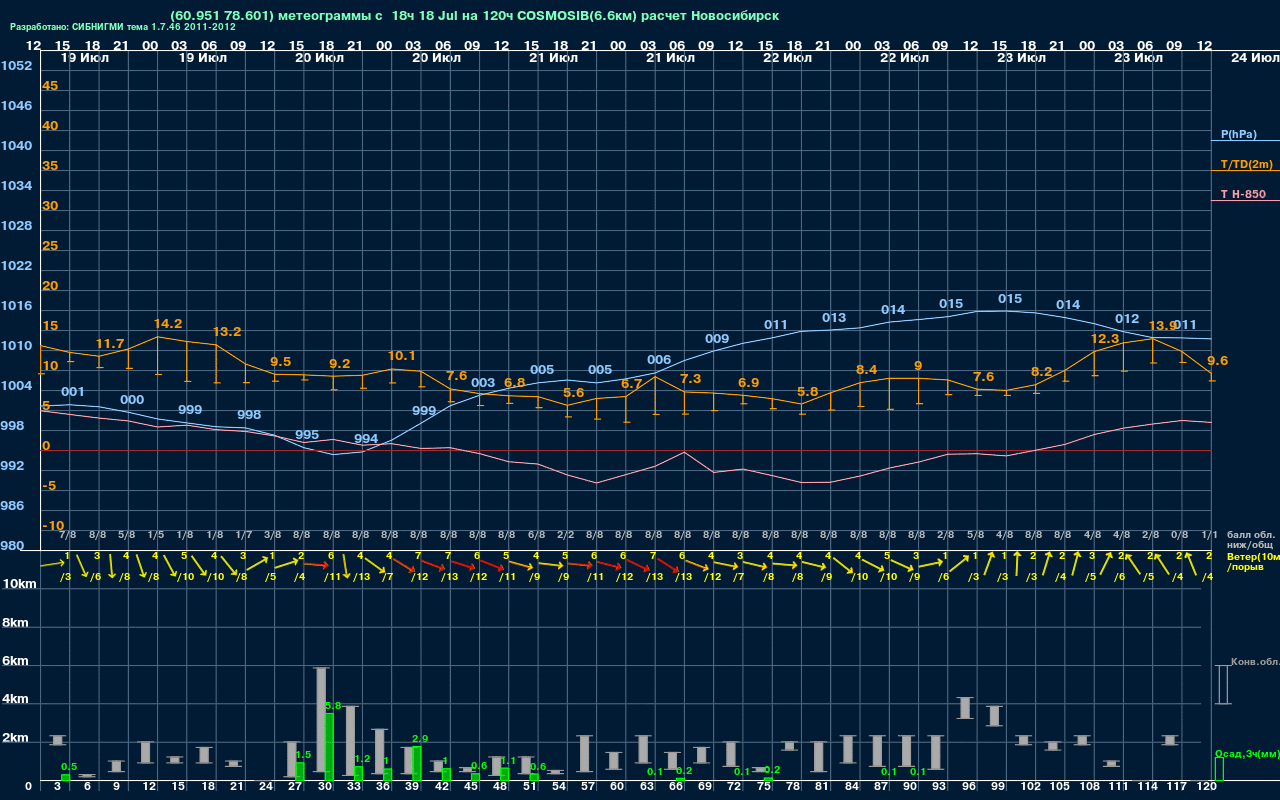
Task: Click the pink line sample under T H-850
Action: (x=1245, y=201)
